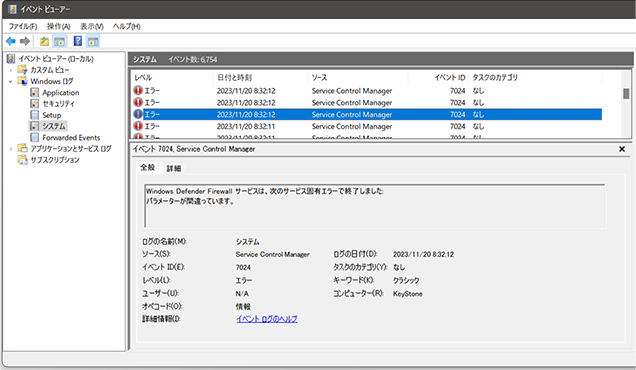
Task: Click the event description text box
Action: pos(374,206)
